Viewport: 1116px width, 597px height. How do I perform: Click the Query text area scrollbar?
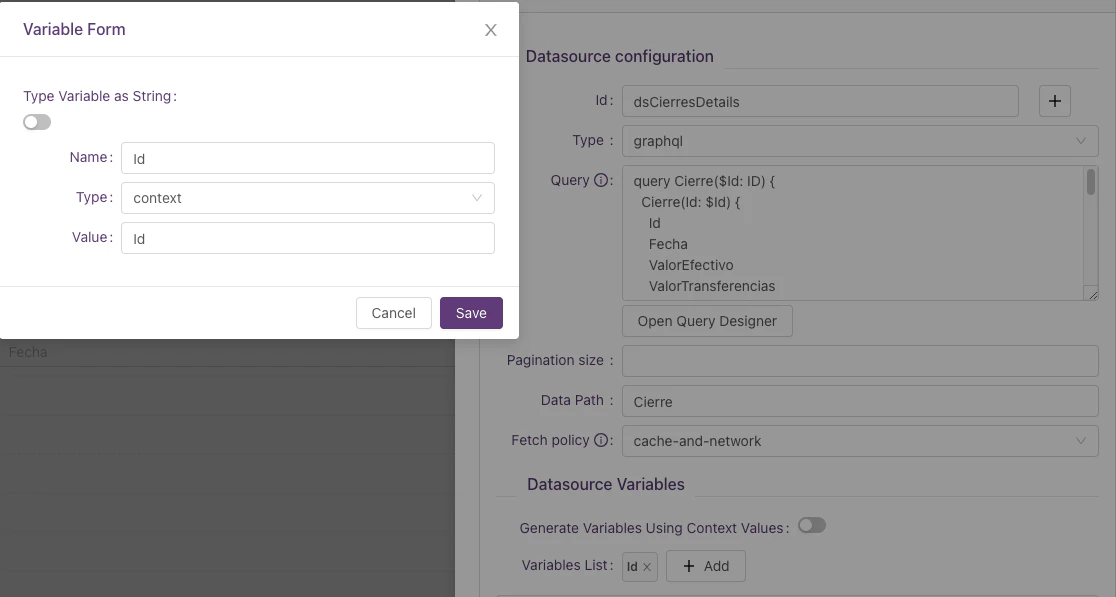tap(1090, 182)
